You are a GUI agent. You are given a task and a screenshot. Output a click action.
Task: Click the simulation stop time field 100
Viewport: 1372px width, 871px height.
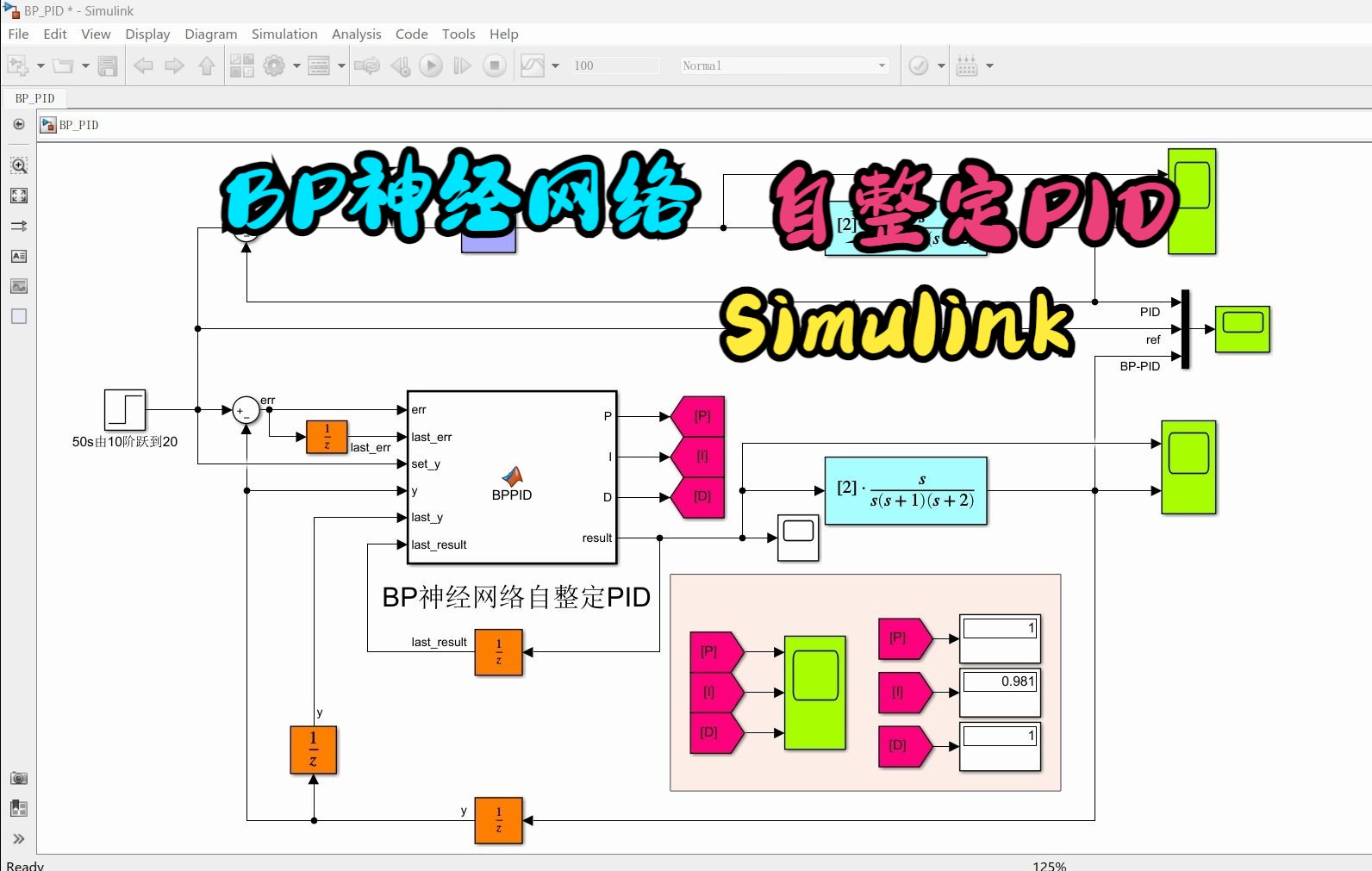coord(615,65)
